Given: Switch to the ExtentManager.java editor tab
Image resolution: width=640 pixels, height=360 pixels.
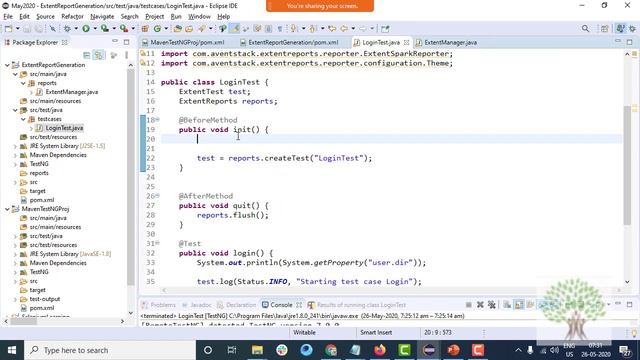Looking at the screenshot, I should point(446,42).
